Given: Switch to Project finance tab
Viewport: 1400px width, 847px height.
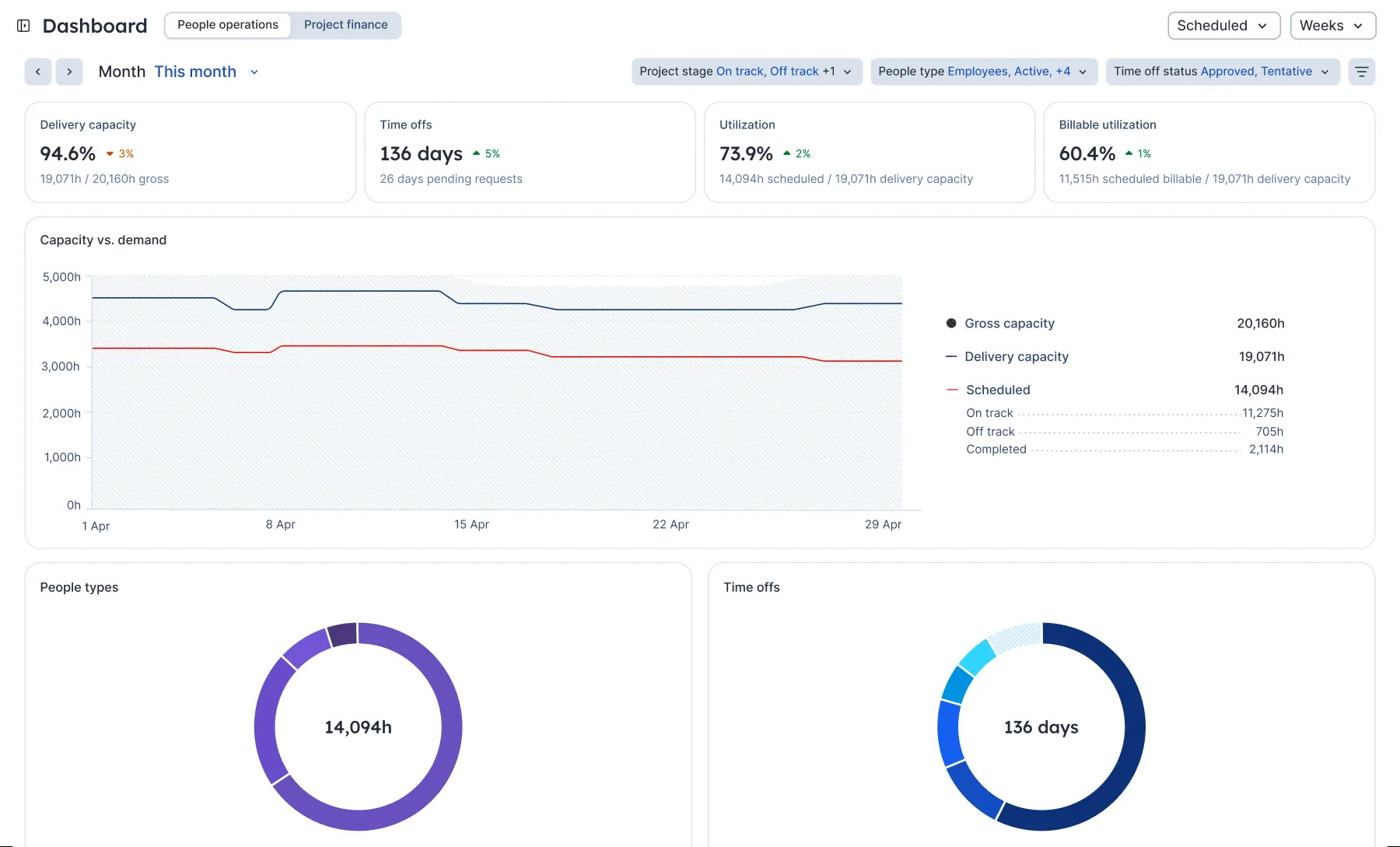Looking at the screenshot, I should coord(345,25).
